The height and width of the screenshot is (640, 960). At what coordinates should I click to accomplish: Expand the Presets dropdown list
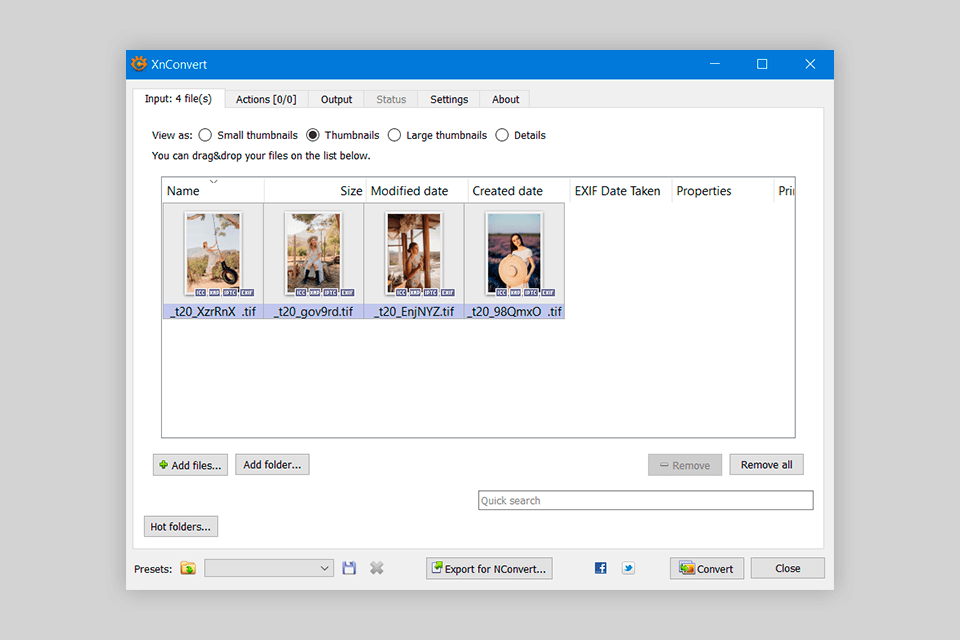coord(325,568)
